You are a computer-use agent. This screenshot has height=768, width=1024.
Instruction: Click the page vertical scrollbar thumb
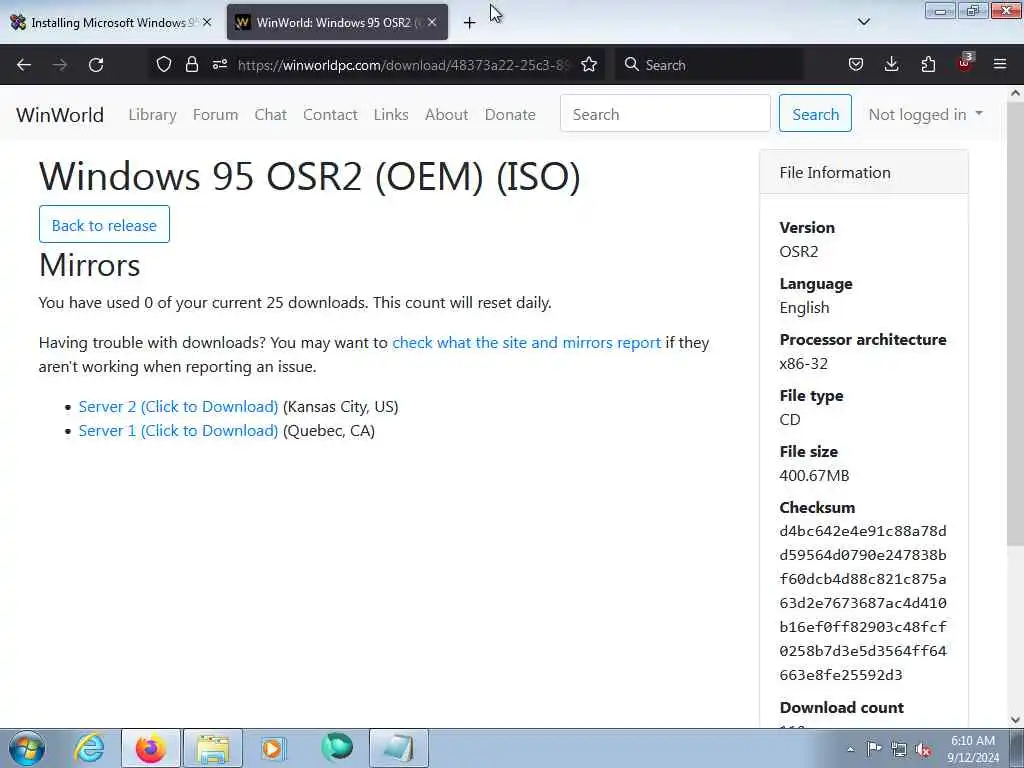tap(1015, 323)
